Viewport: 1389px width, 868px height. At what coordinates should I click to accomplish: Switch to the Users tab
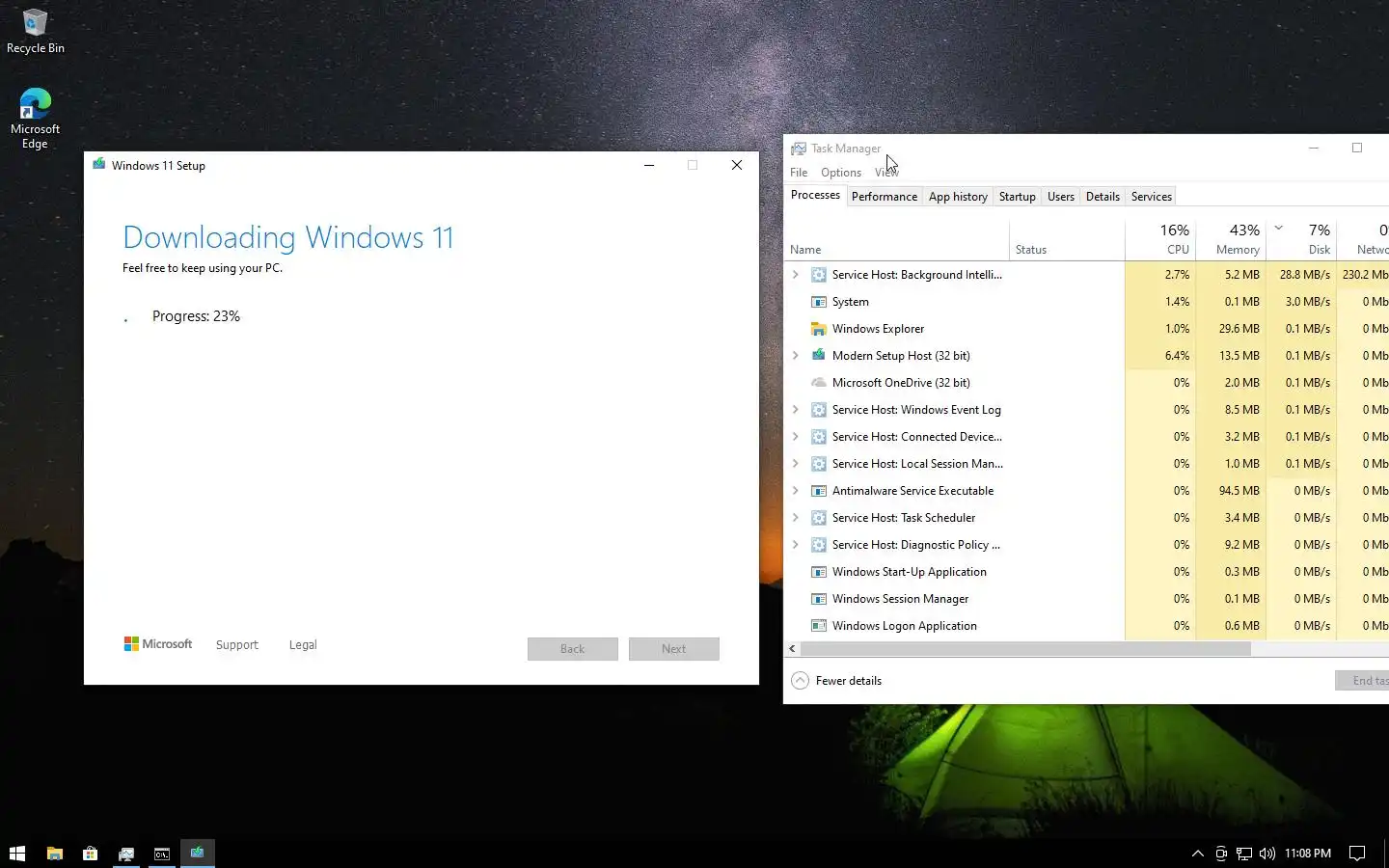coord(1061,197)
